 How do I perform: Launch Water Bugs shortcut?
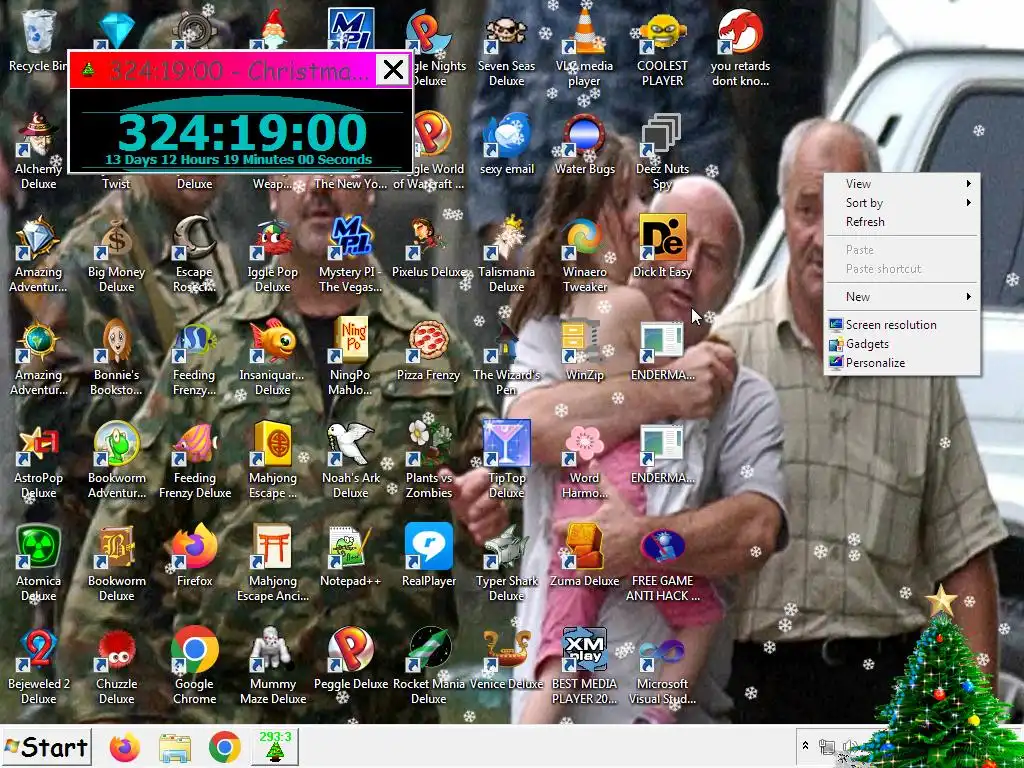(x=584, y=144)
